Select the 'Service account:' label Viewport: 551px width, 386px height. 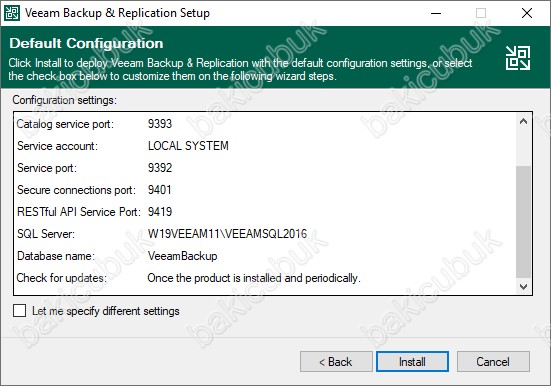click(57, 146)
